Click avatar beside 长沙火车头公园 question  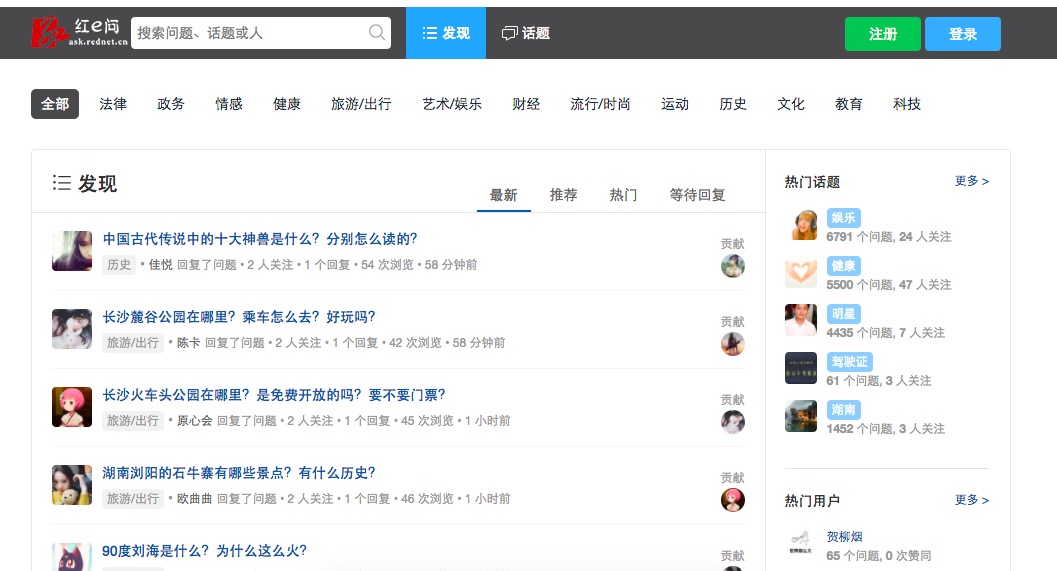(72, 407)
